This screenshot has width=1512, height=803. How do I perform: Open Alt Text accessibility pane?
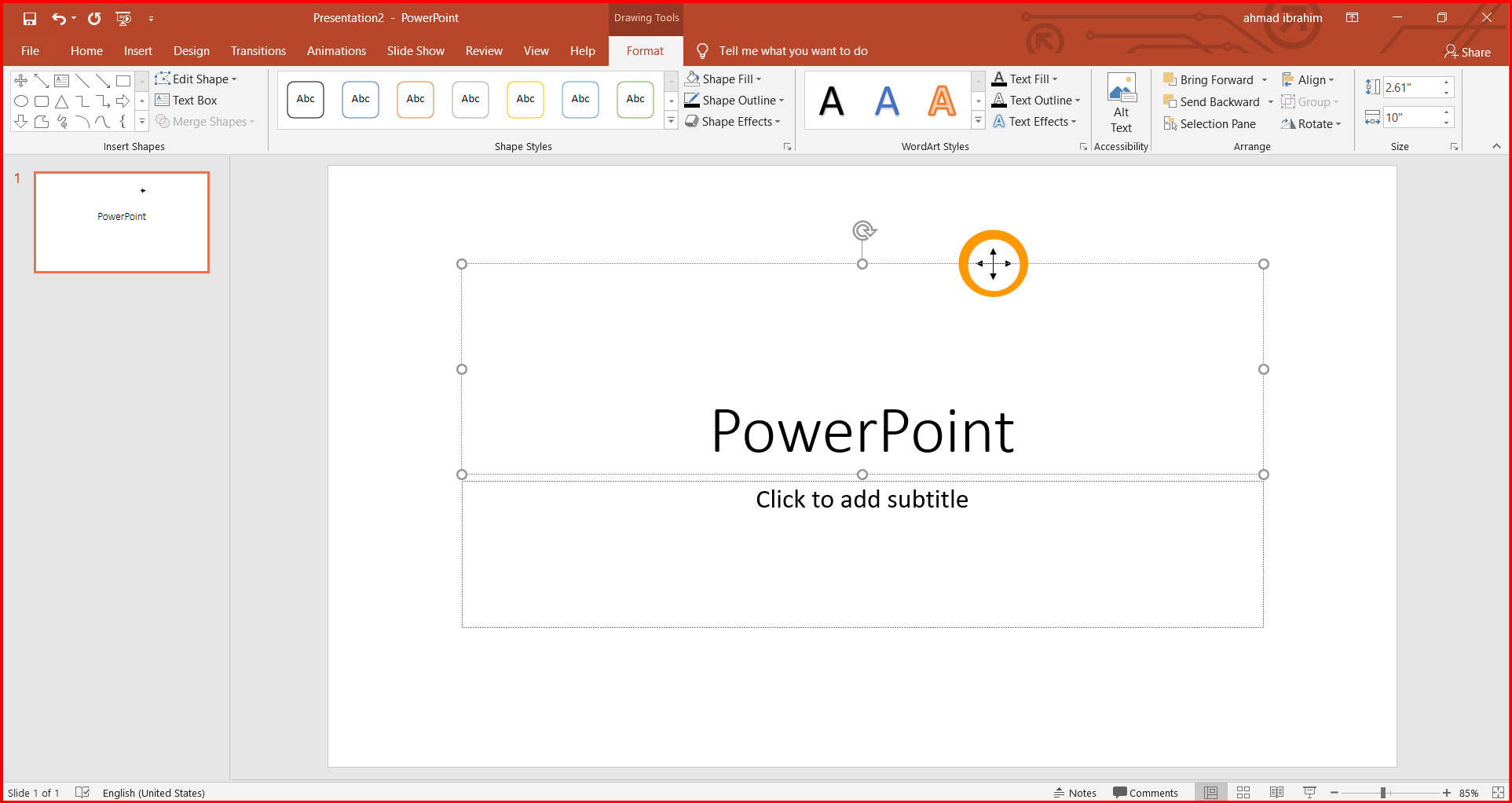(1121, 104)
